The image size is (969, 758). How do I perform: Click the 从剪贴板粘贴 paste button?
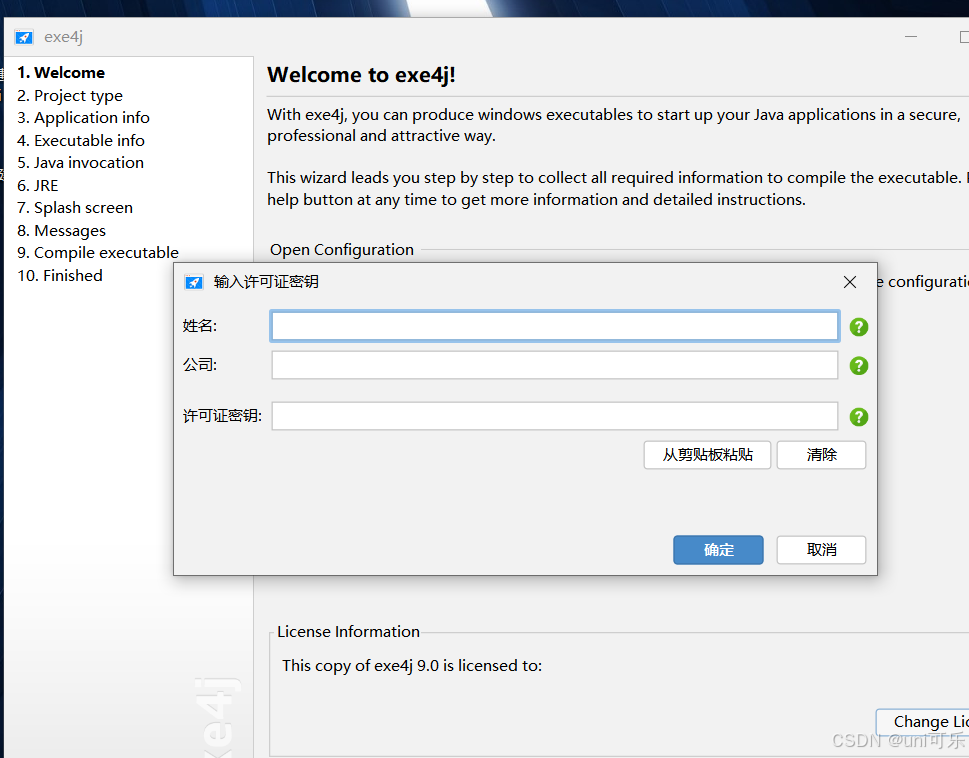pos(707,455)
